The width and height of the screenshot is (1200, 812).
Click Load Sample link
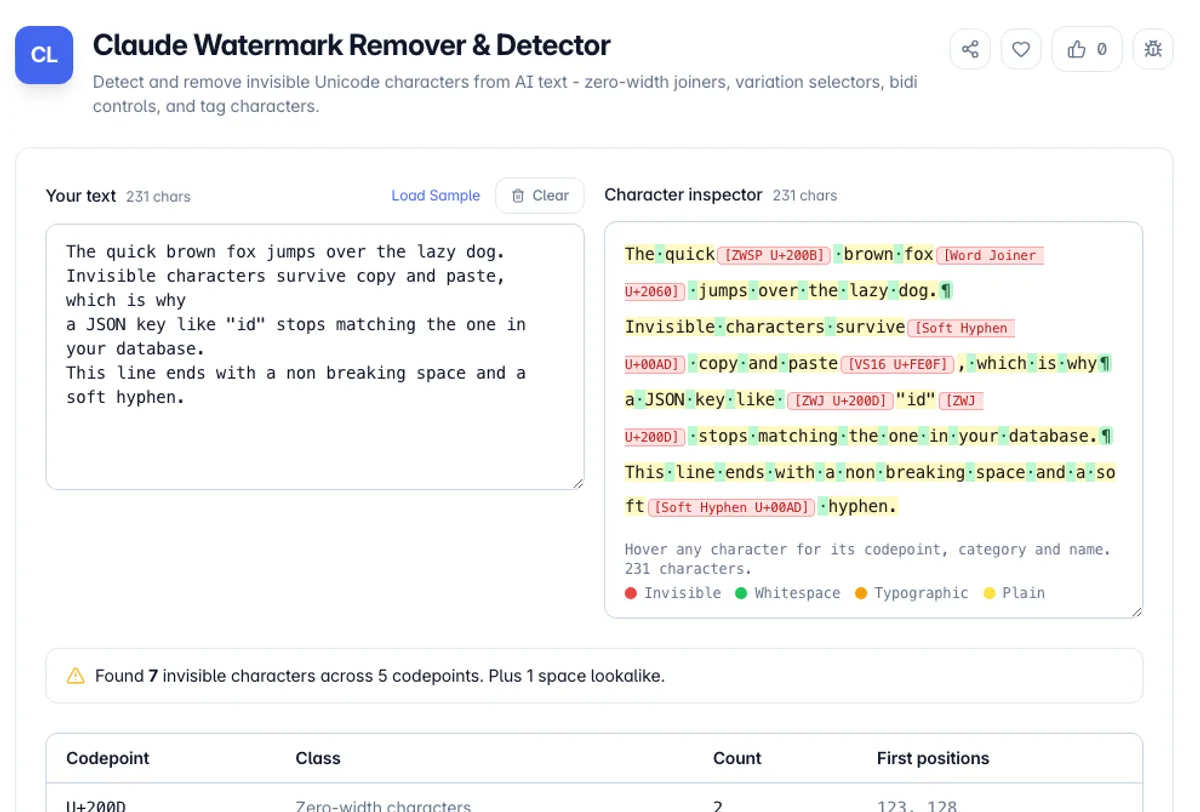point(435,195)
